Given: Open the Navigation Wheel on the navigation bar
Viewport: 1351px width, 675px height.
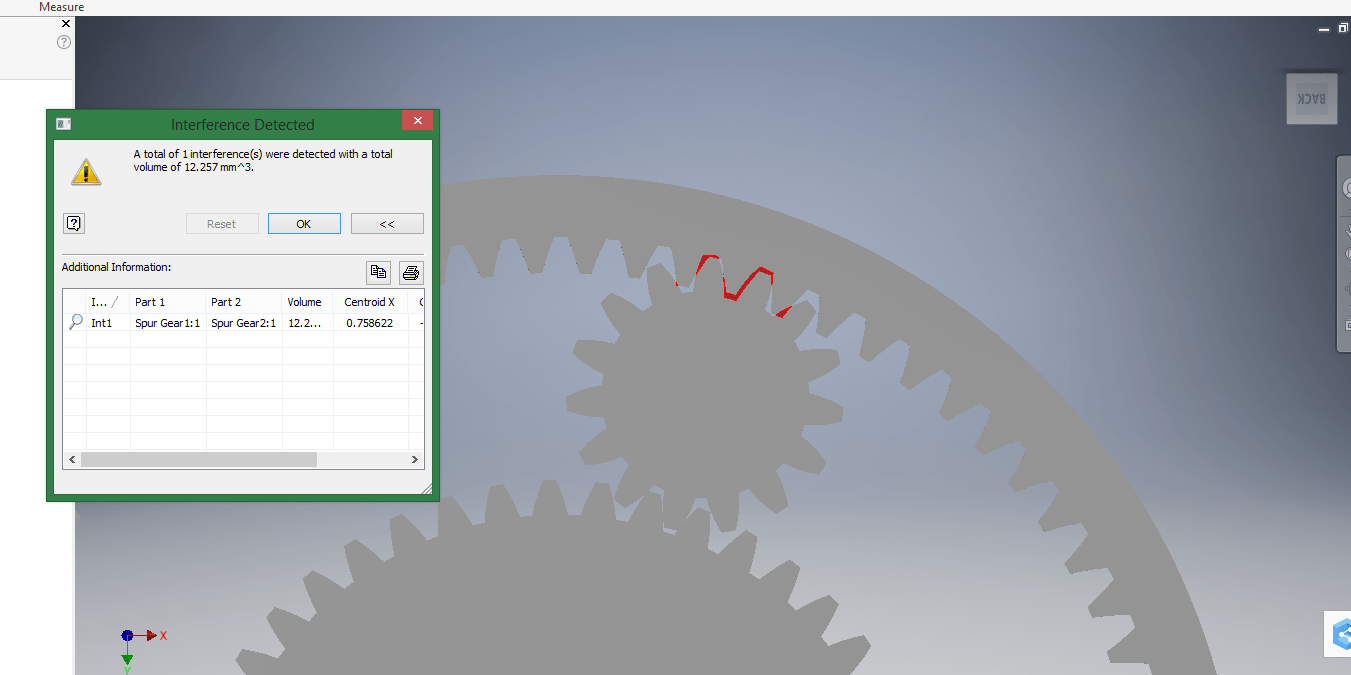Looking at the screenshot, I should (x=1345, y=187).
